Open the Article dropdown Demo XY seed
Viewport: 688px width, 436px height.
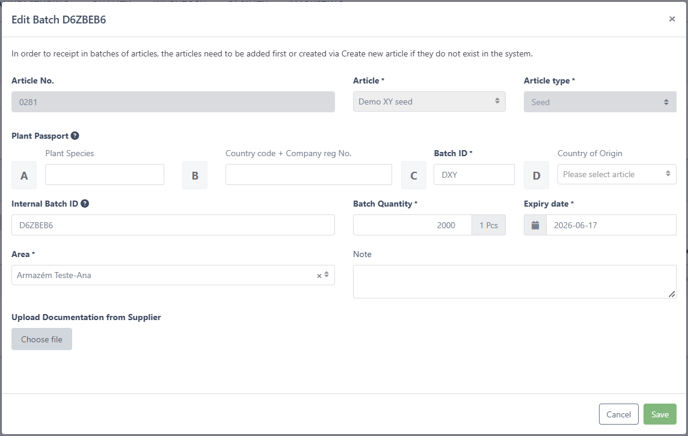tap(429, 102)
